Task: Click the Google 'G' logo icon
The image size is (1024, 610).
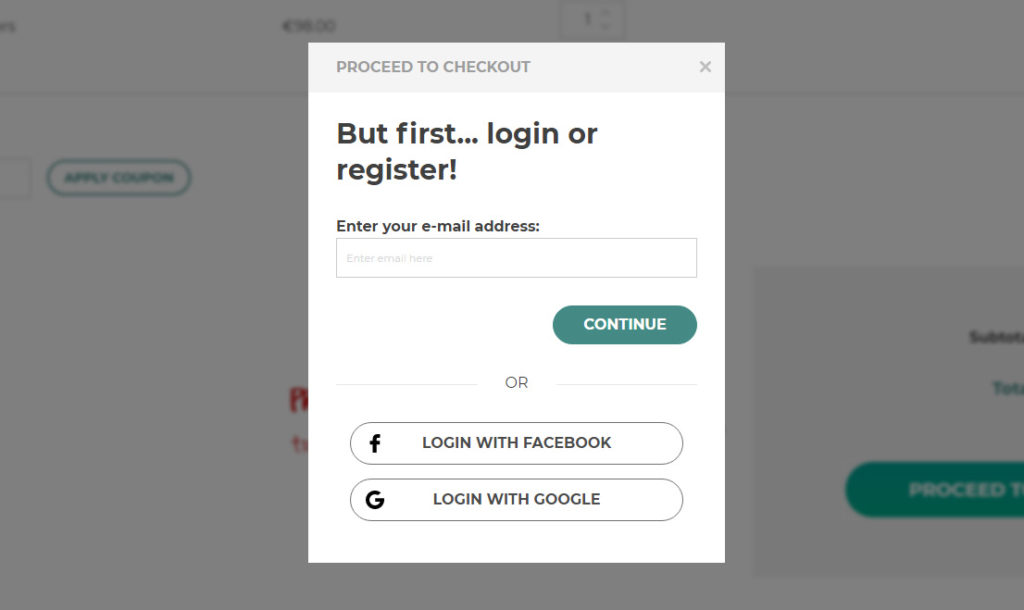Action: 375,500
